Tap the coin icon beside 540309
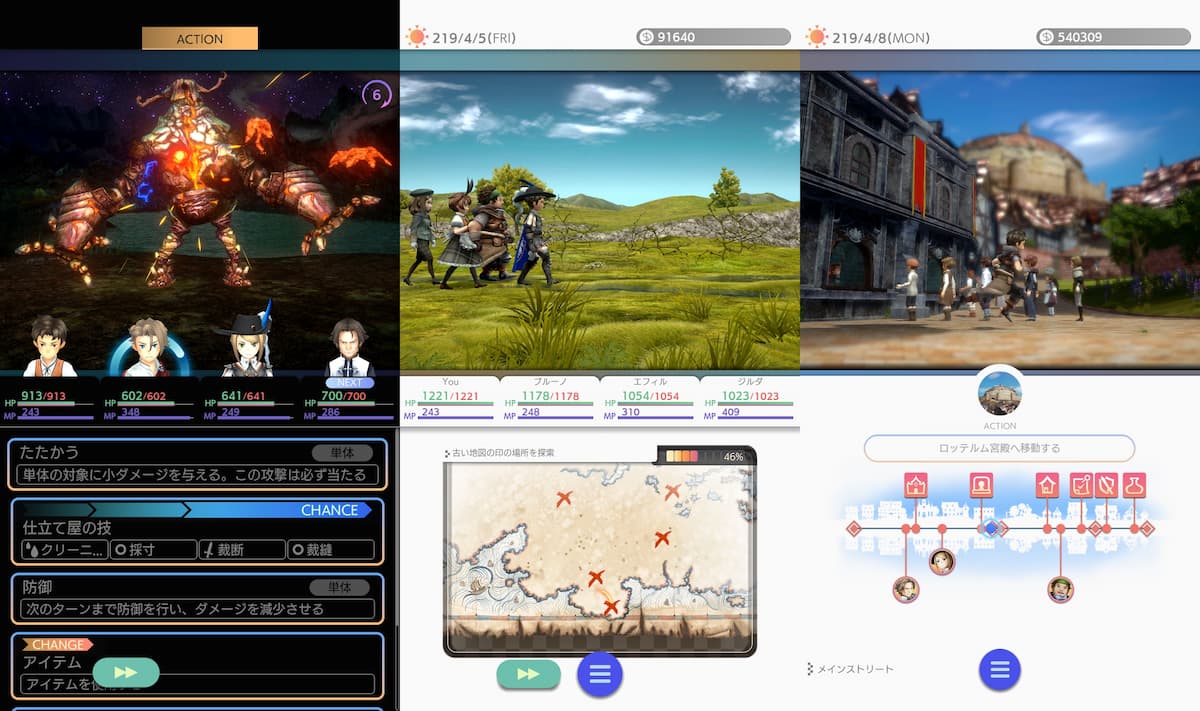The image size is (1200, 711). click(x=1046, y=37)
